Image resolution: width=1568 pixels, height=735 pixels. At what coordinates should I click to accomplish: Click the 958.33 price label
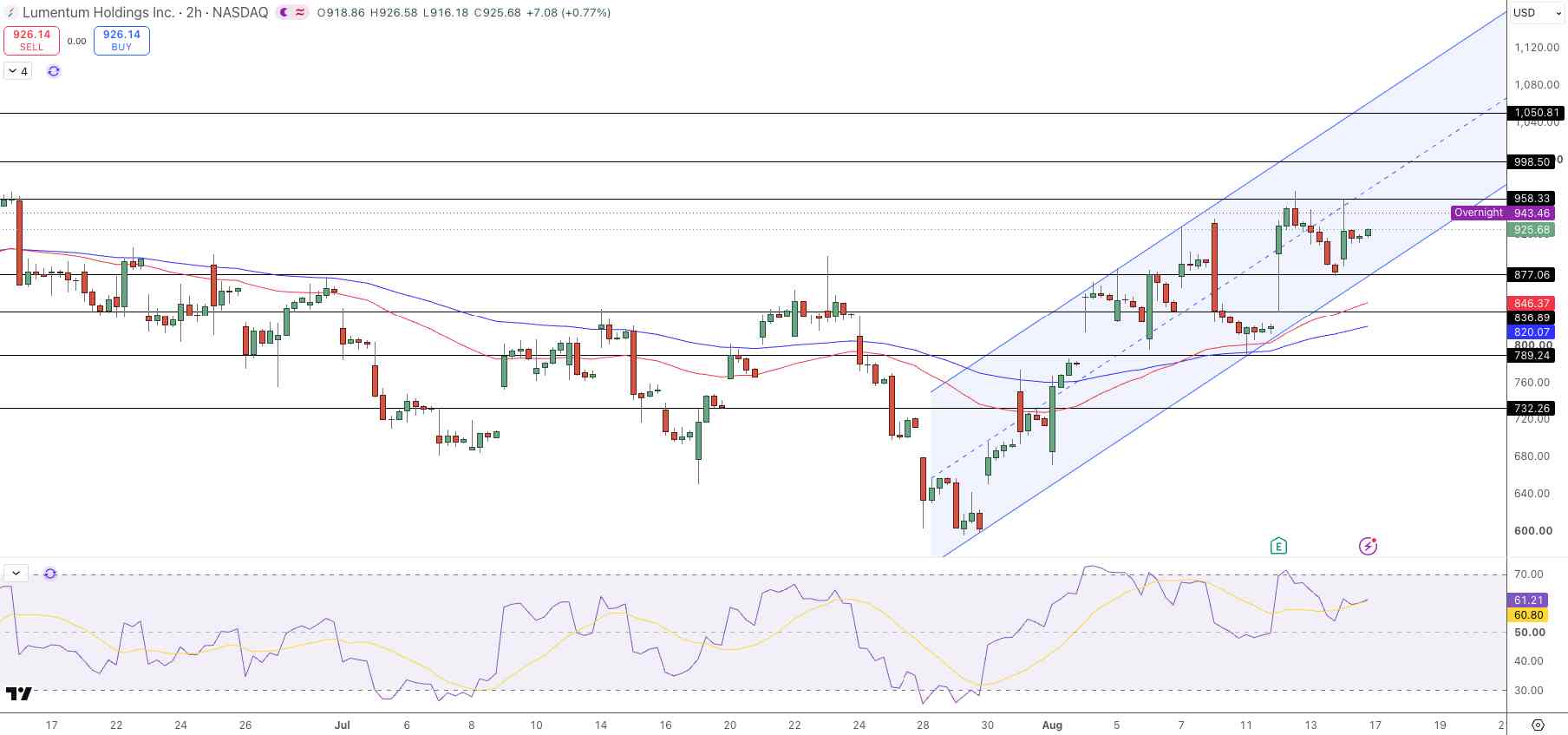tap(1532, 199)
